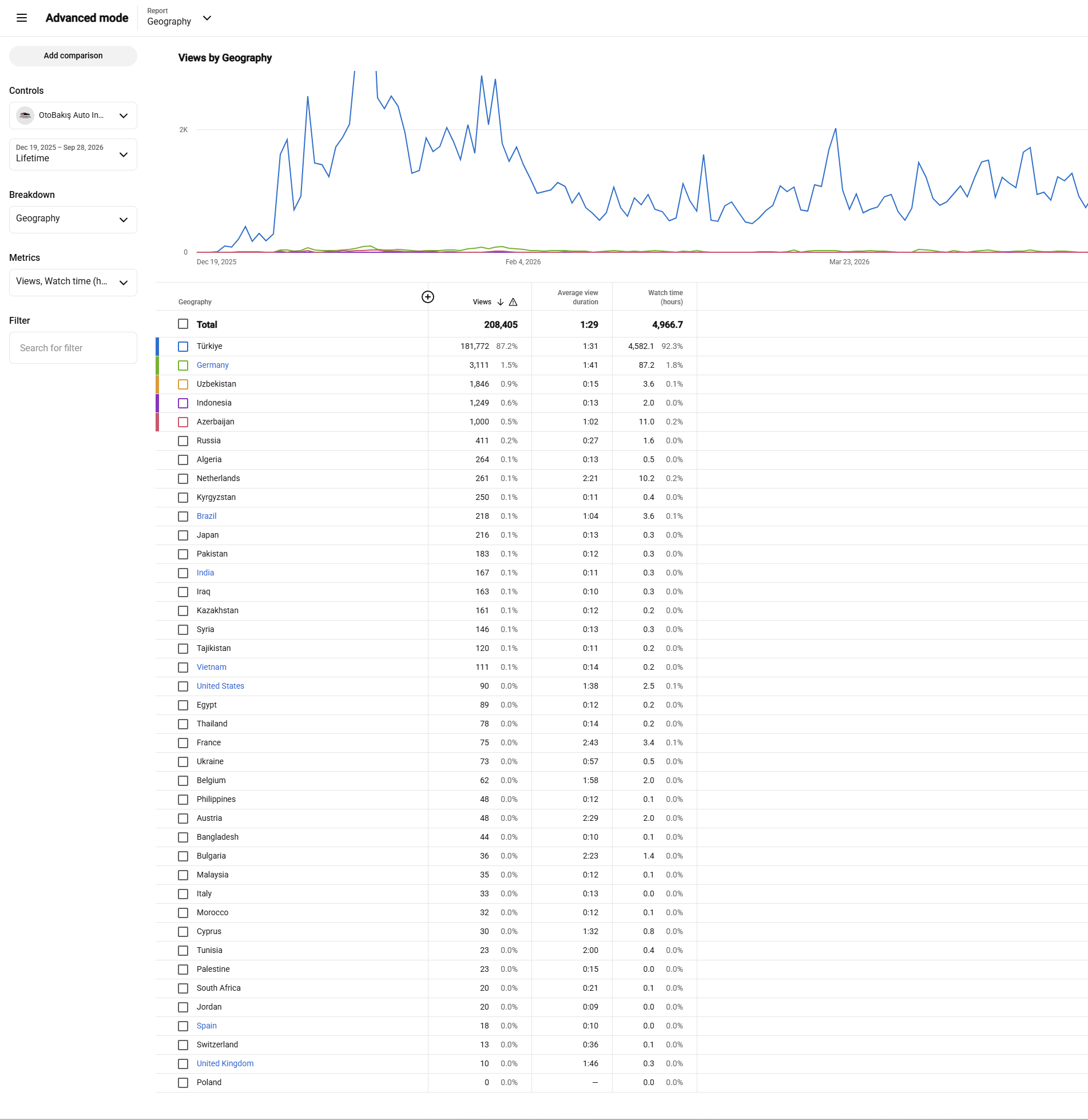Click the Average view duration column header
The width and height of the screenshot is (1088, 1120).
(x=578, y=297)
